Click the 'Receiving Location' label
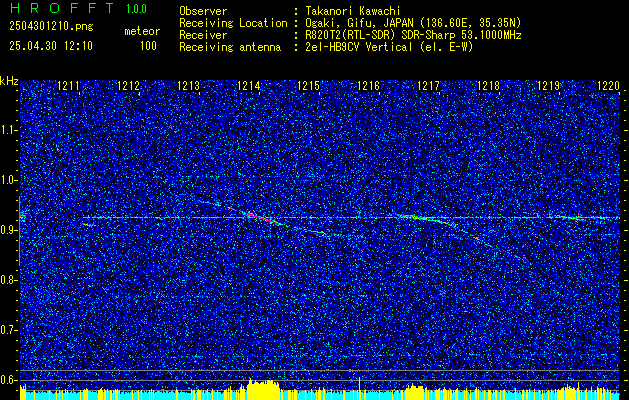The image size is (629, 400). (233, 23)
